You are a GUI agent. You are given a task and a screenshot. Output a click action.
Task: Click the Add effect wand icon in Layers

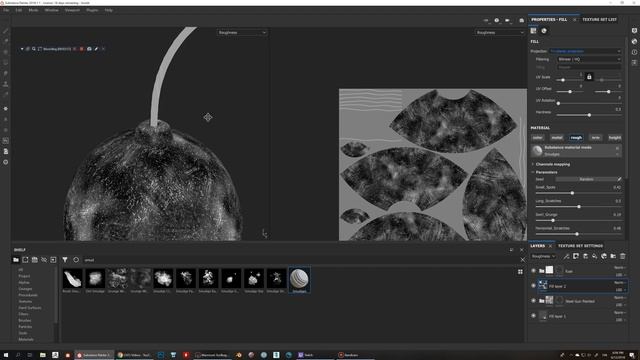(567, 256)
